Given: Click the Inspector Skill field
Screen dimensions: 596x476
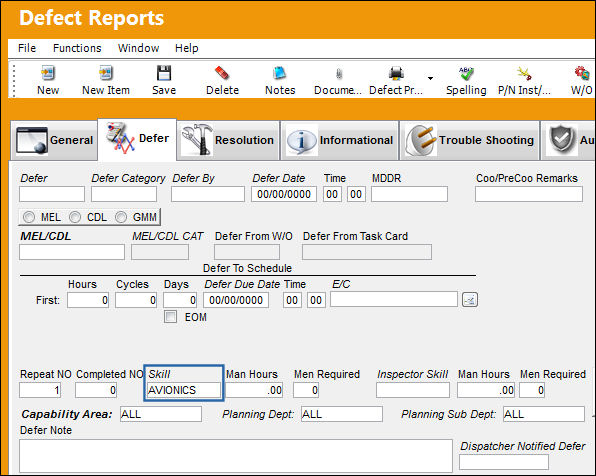Looking at the screenshot, I should coord(413,390).
